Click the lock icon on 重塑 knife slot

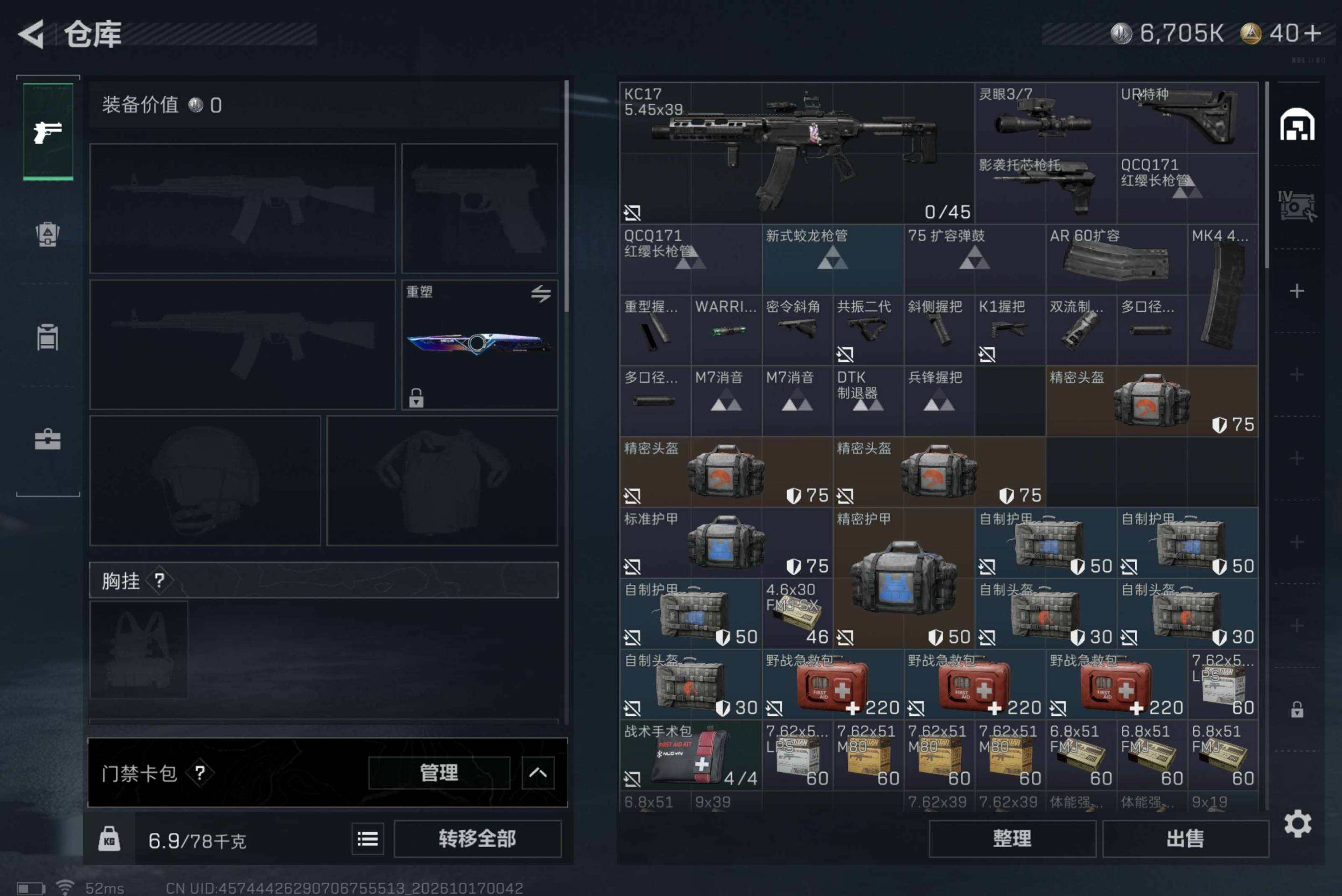416,398
